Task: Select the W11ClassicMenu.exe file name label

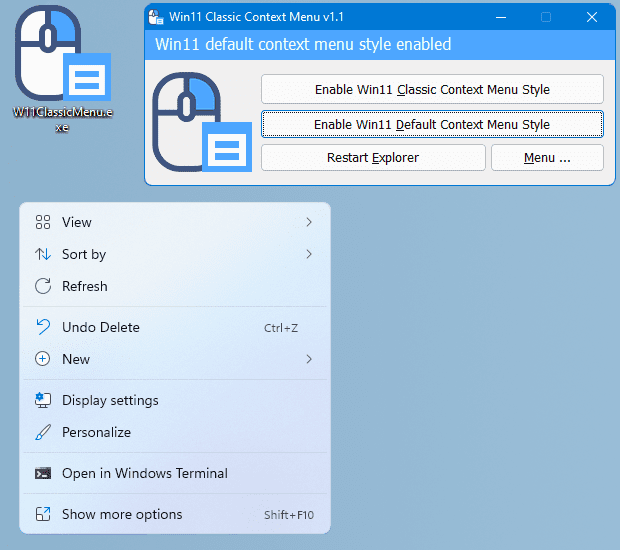Action: [x=62, y=119]
